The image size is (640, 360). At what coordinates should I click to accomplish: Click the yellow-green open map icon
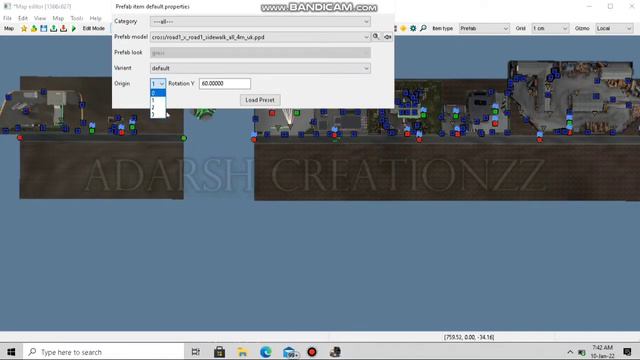pos(34,29)
